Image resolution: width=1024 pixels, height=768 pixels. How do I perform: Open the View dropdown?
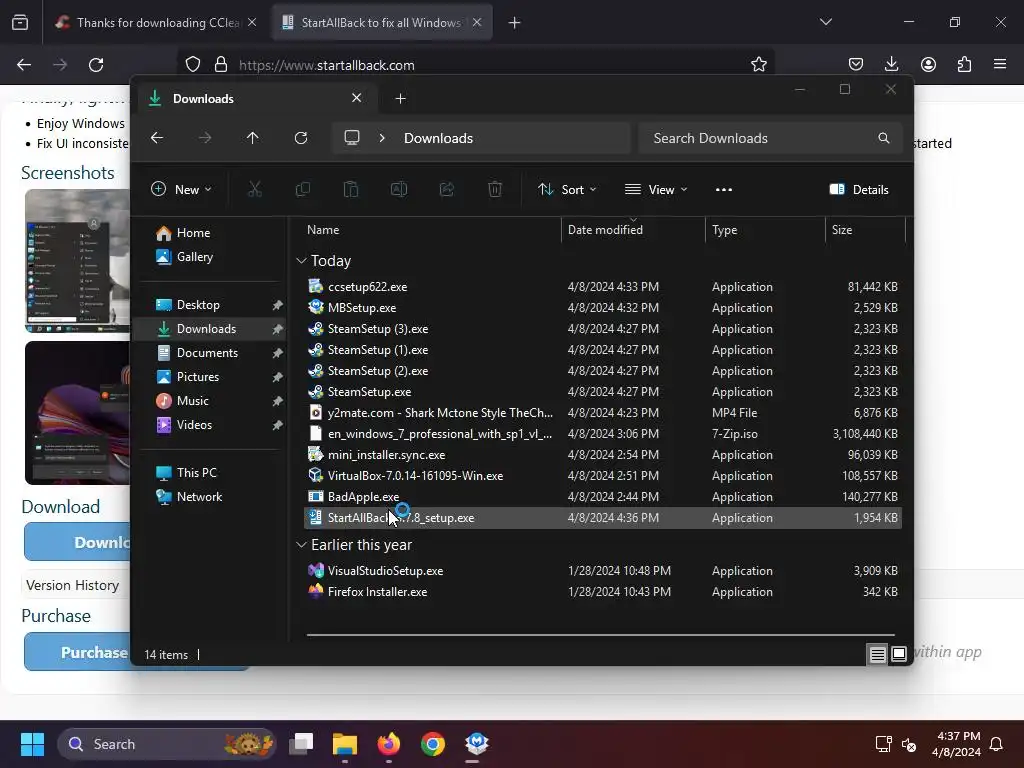point(656,189)
